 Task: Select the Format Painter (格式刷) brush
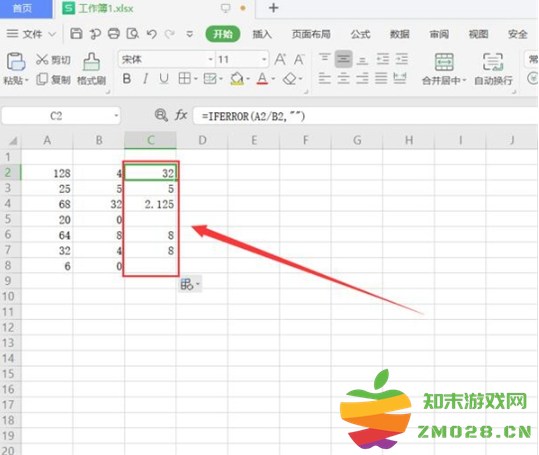(x=91, y=62)
